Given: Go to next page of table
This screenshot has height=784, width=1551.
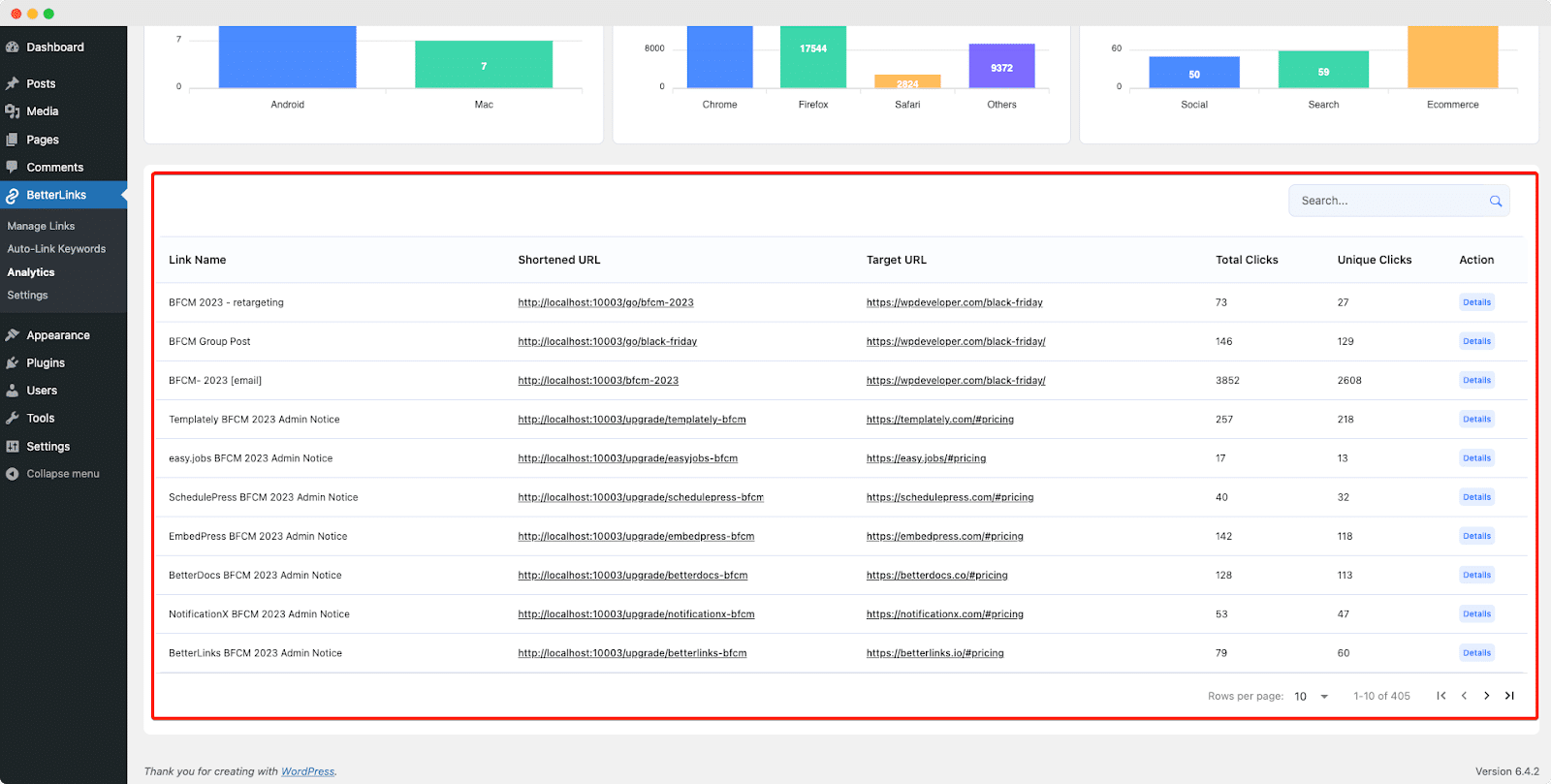Looking at the screenshot, I should [x=1487, y=696].
